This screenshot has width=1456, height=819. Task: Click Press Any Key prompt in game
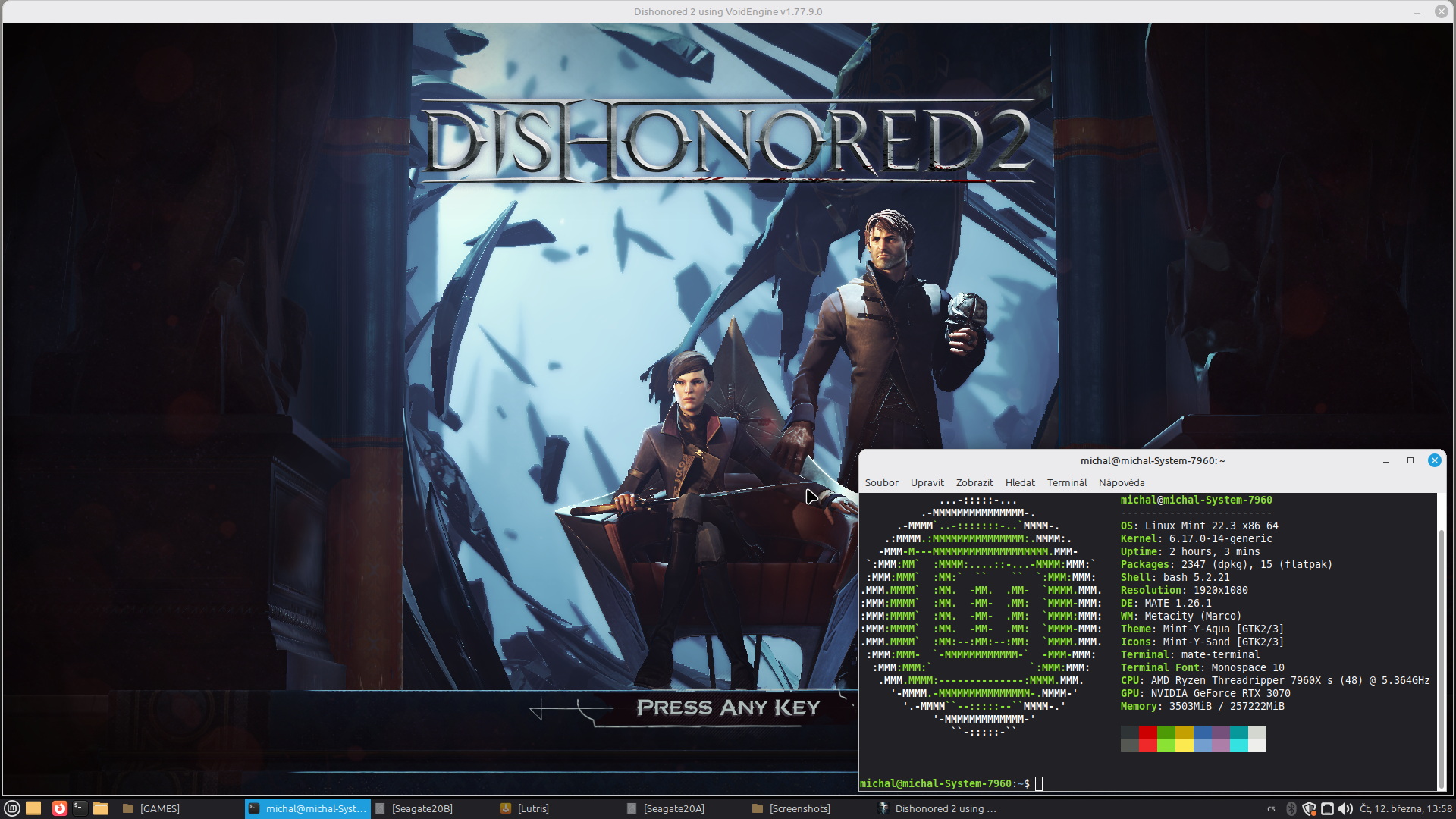coord(727,708)
